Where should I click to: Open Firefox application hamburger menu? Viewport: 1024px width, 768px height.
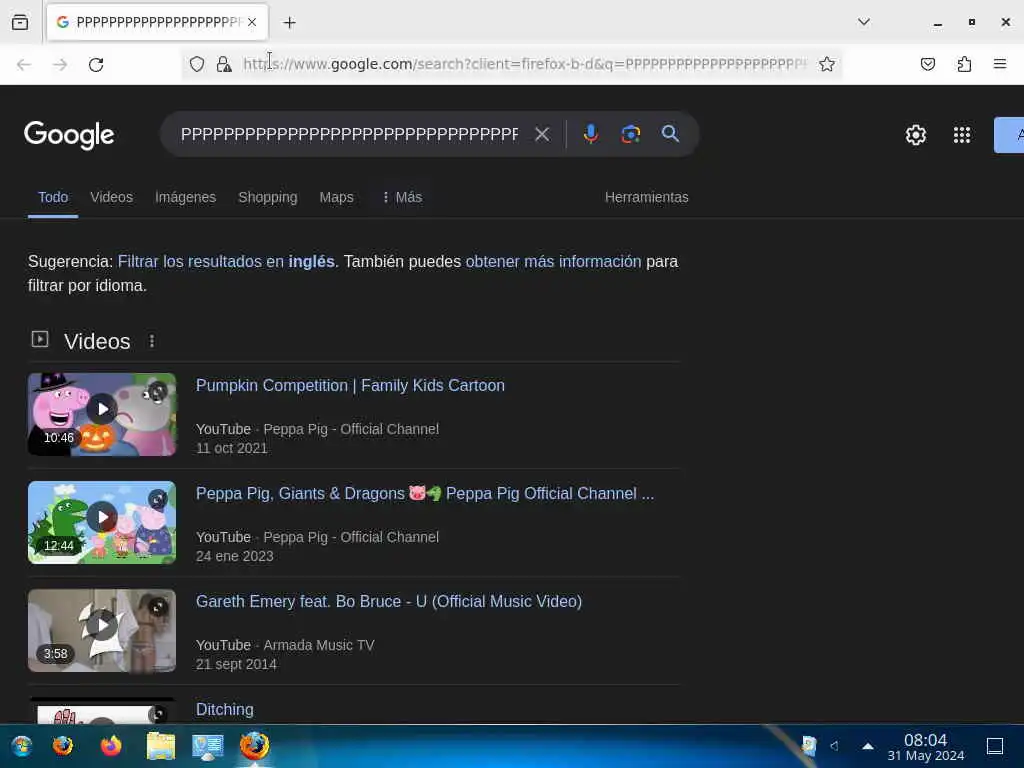tap(1000, 64)
